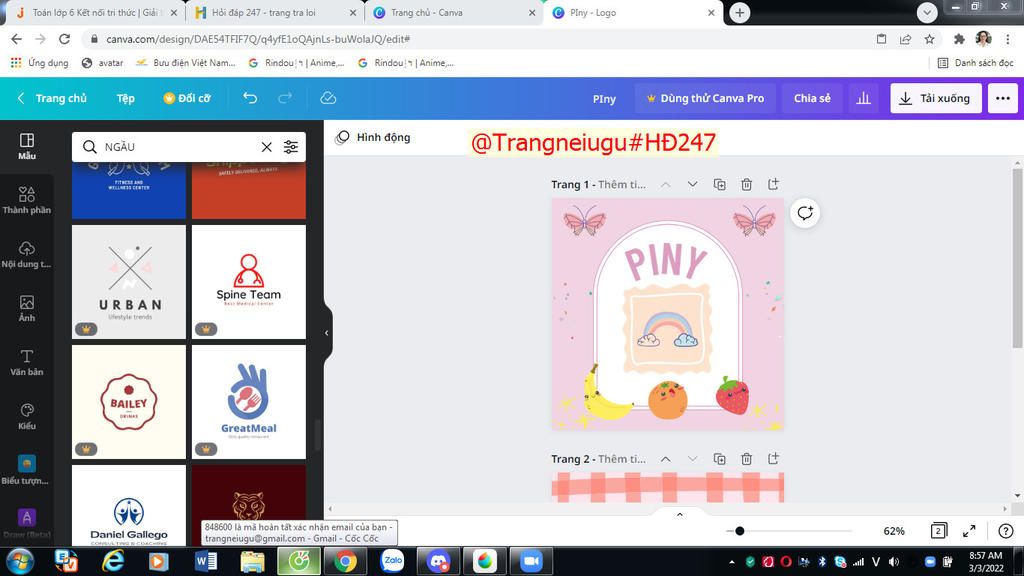Adjust the zoom slider handle
1024x576 pixels.
(739, 531)
